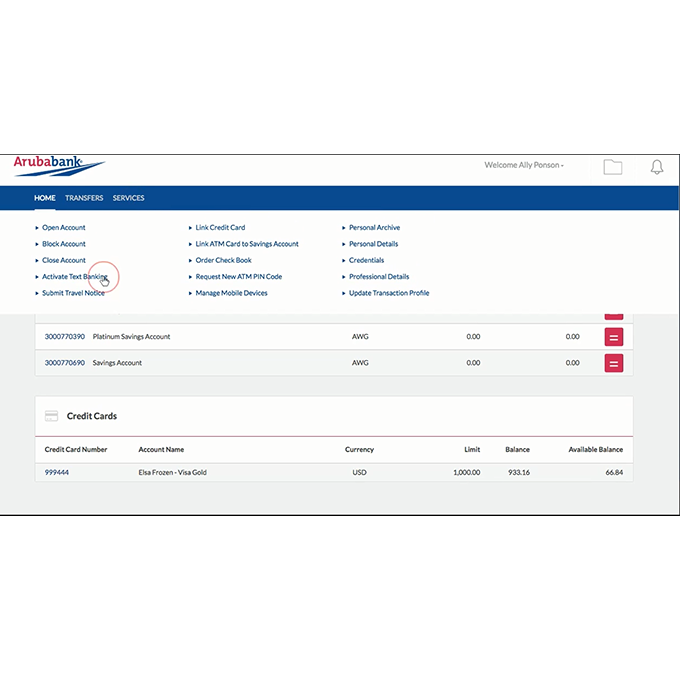Expand the Welcome Ally Ponson user menu

524,165
